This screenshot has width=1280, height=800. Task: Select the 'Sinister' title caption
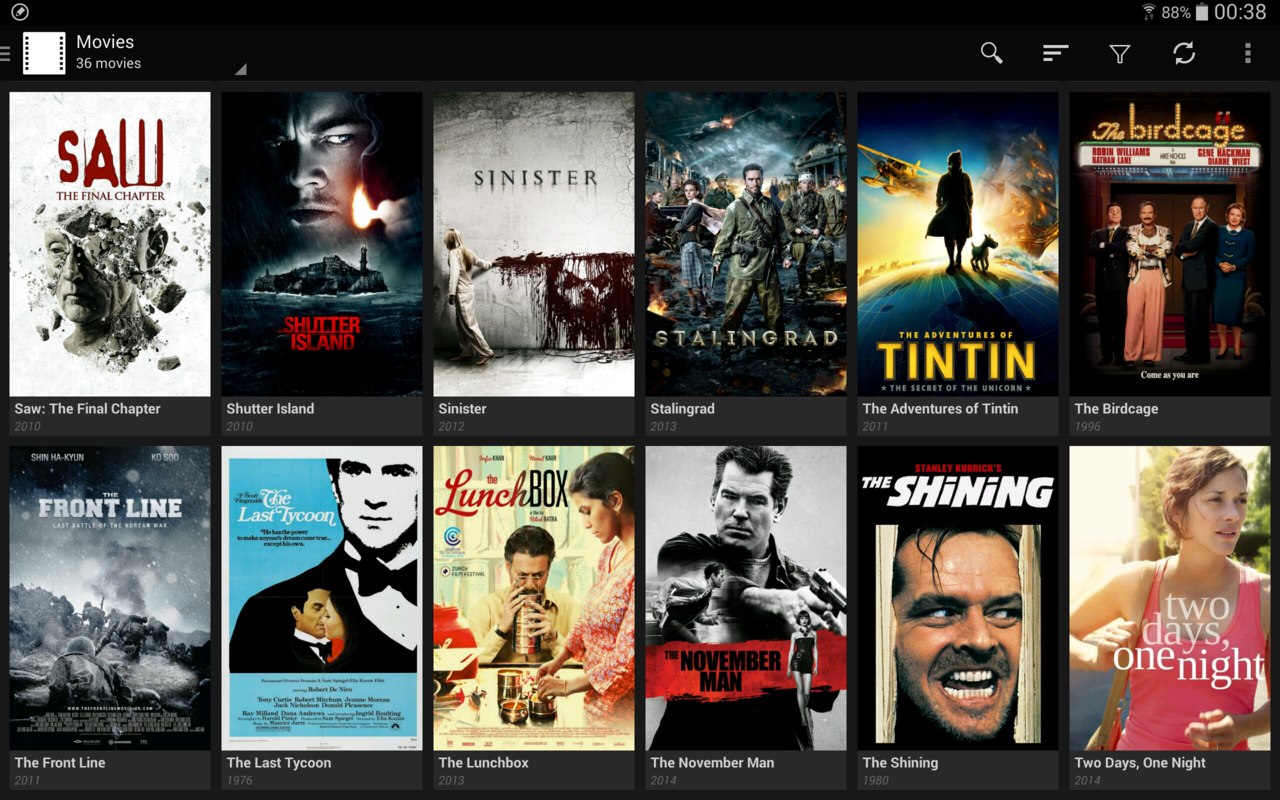[x=462, y=409]
